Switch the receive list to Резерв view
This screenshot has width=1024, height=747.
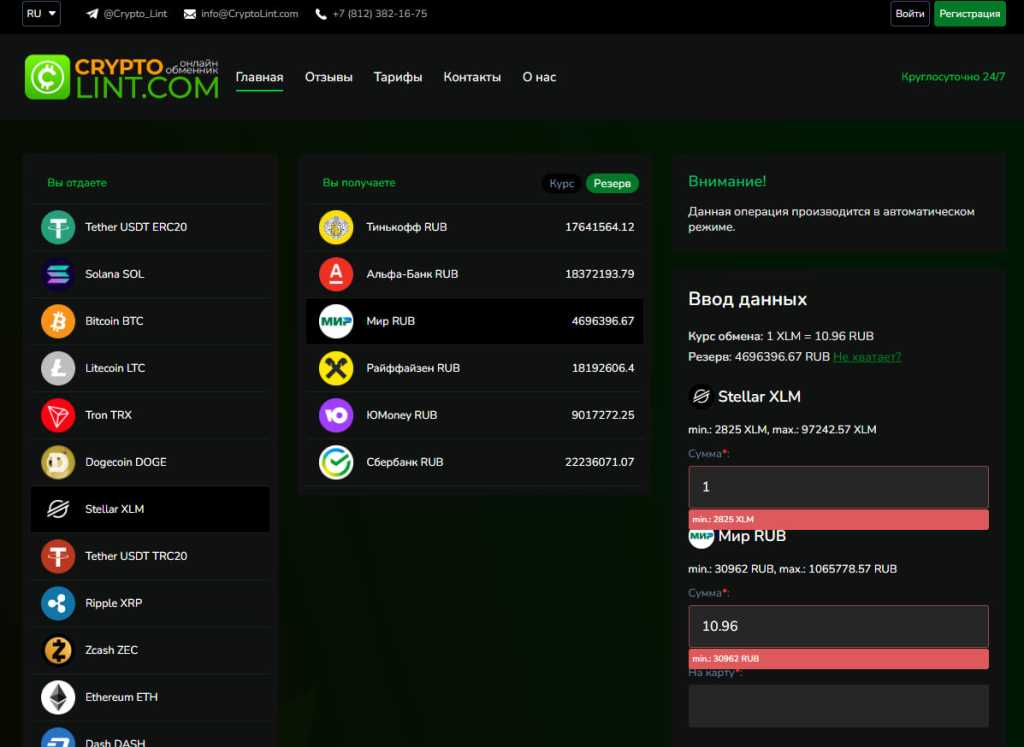612,183
